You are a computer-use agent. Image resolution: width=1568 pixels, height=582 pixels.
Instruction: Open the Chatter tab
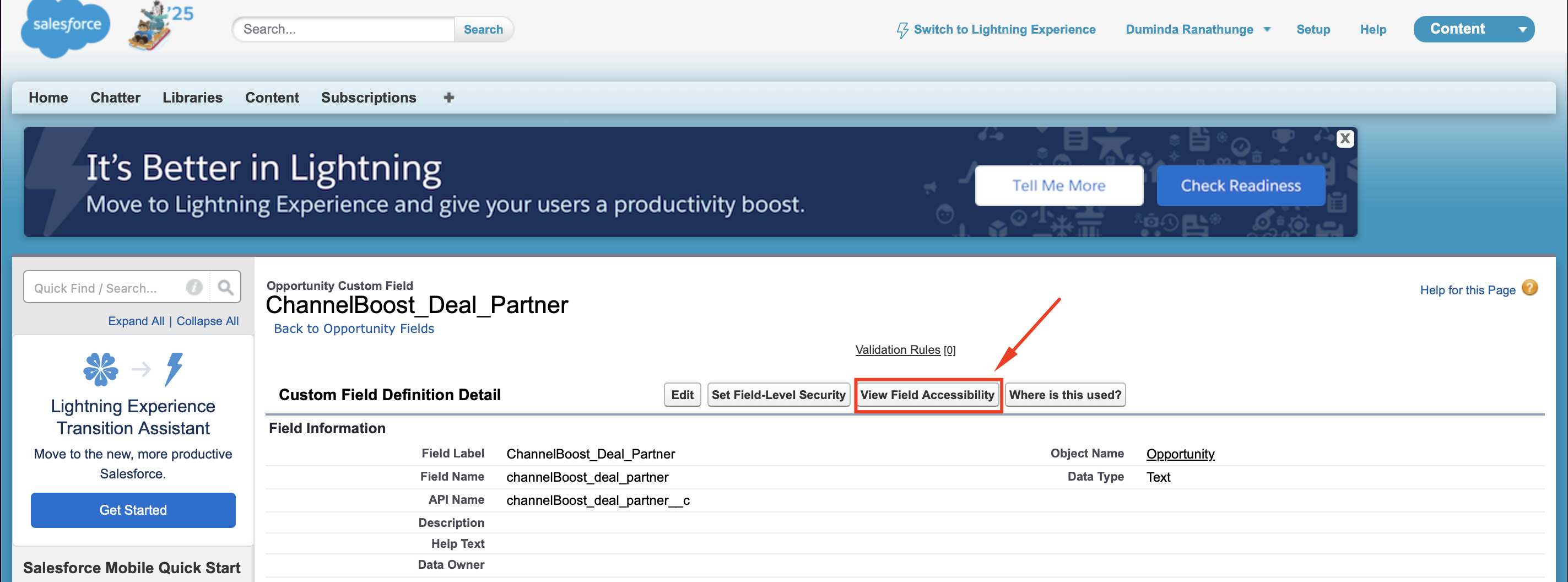[x=115, y=98]
